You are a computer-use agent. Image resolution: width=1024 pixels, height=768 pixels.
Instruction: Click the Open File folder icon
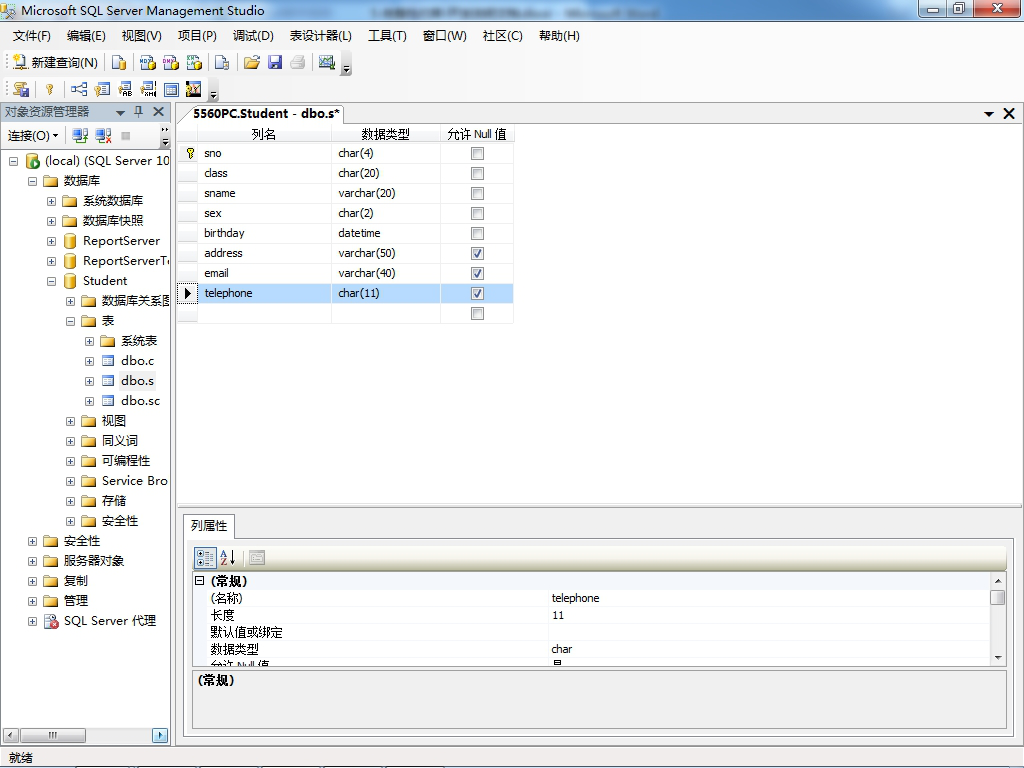[x=251, y=63]
